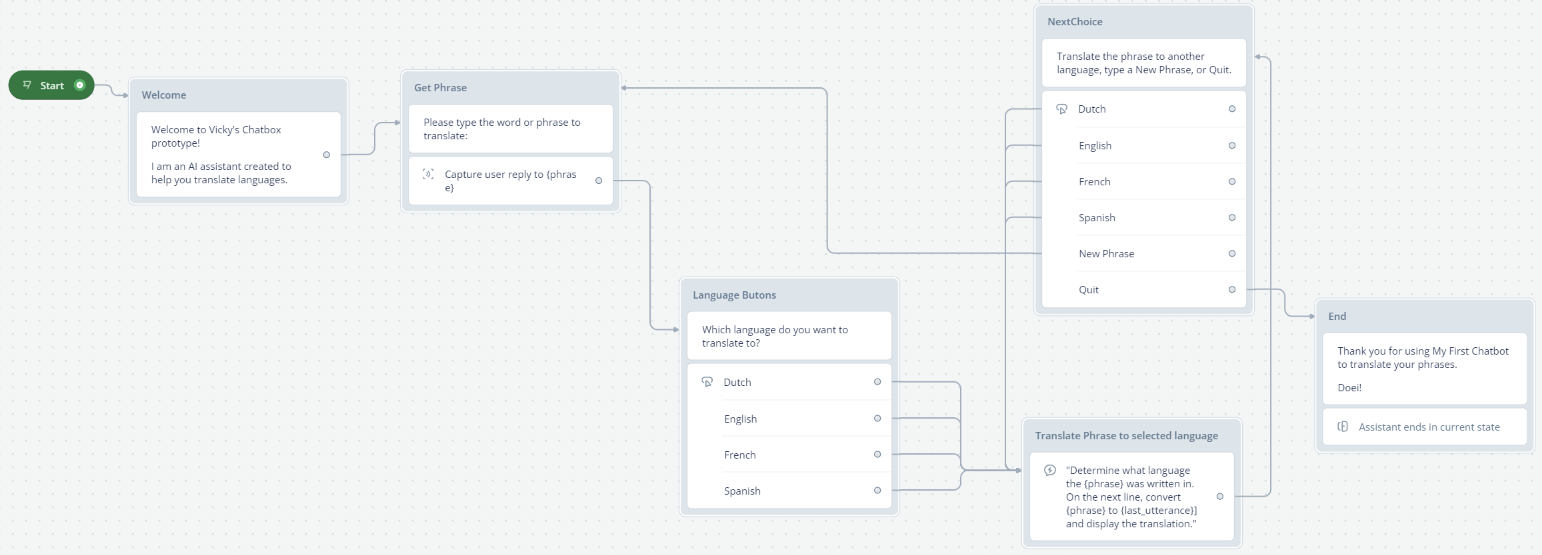Select the NextChoice block title

(1075, 21)
